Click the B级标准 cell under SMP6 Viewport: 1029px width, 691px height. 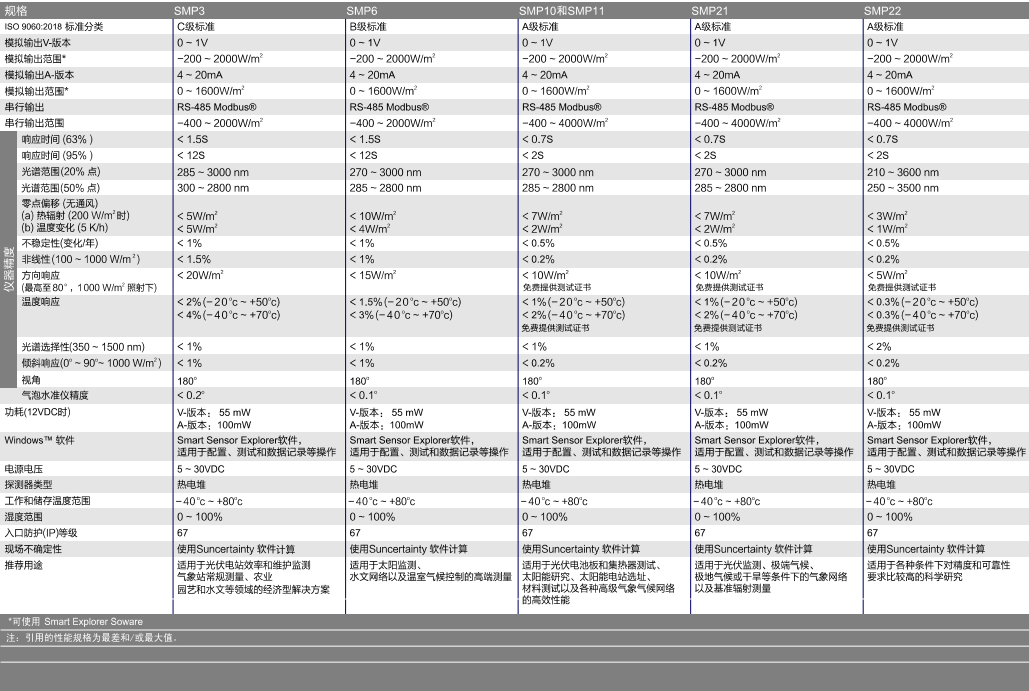pos(370,27)
